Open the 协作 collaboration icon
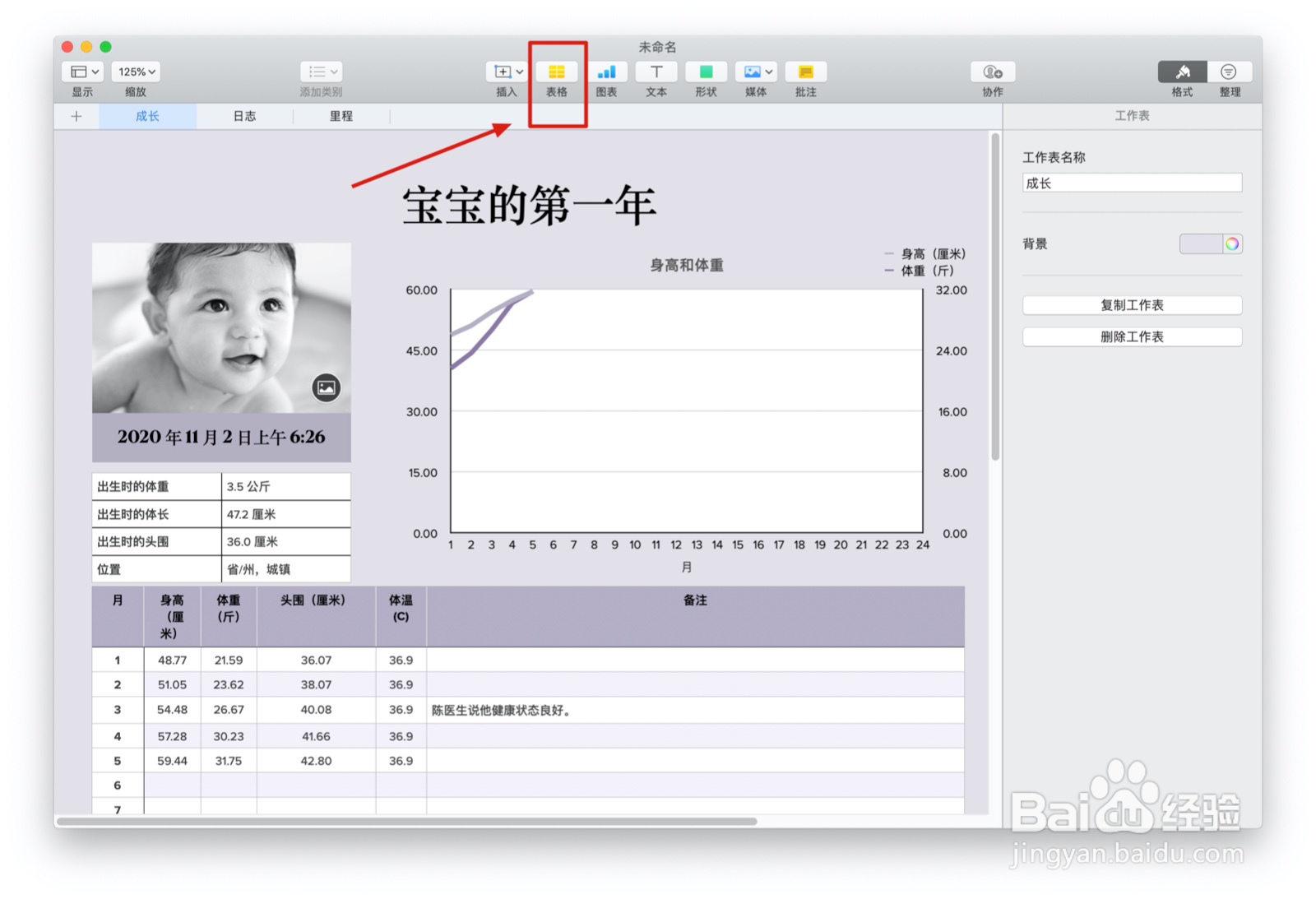This screenshot has width=1316, height=899. tap(992, 72)
